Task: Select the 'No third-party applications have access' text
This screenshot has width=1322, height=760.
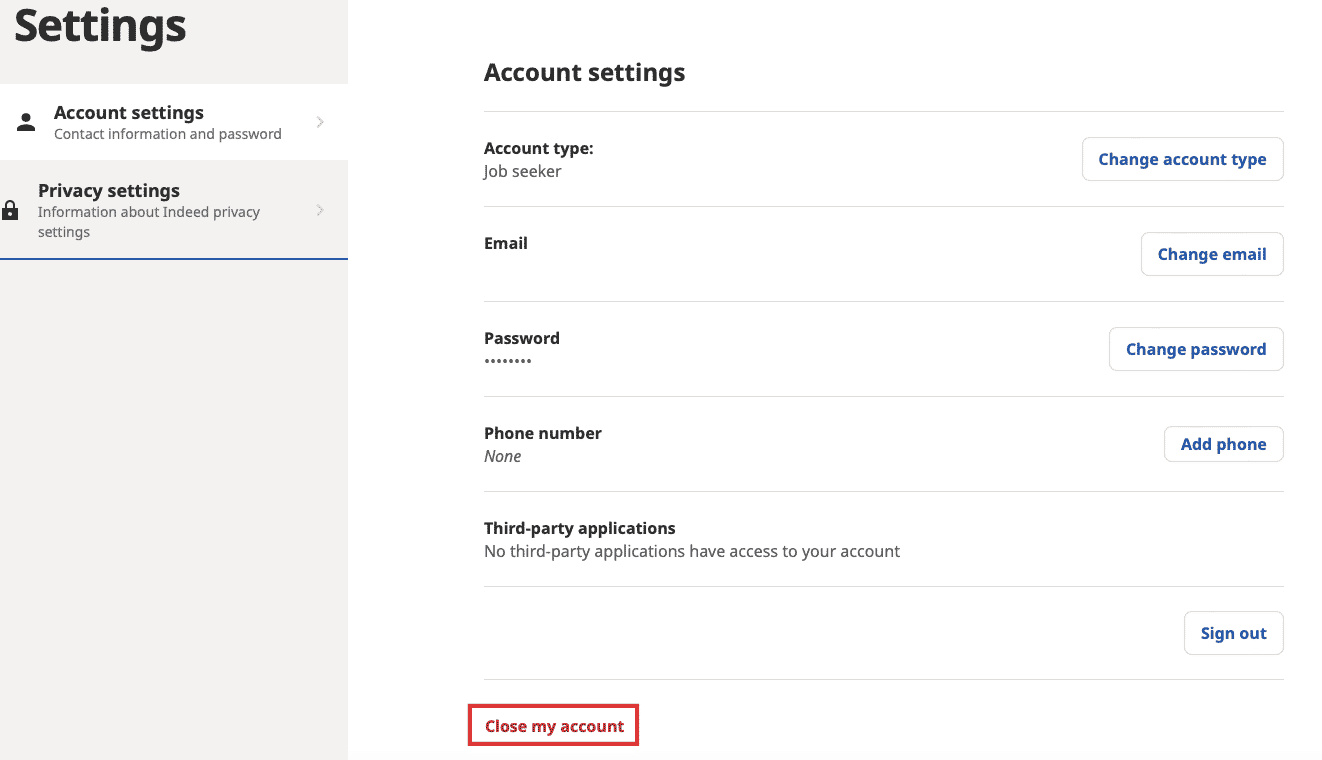Action: coord(692,551)
